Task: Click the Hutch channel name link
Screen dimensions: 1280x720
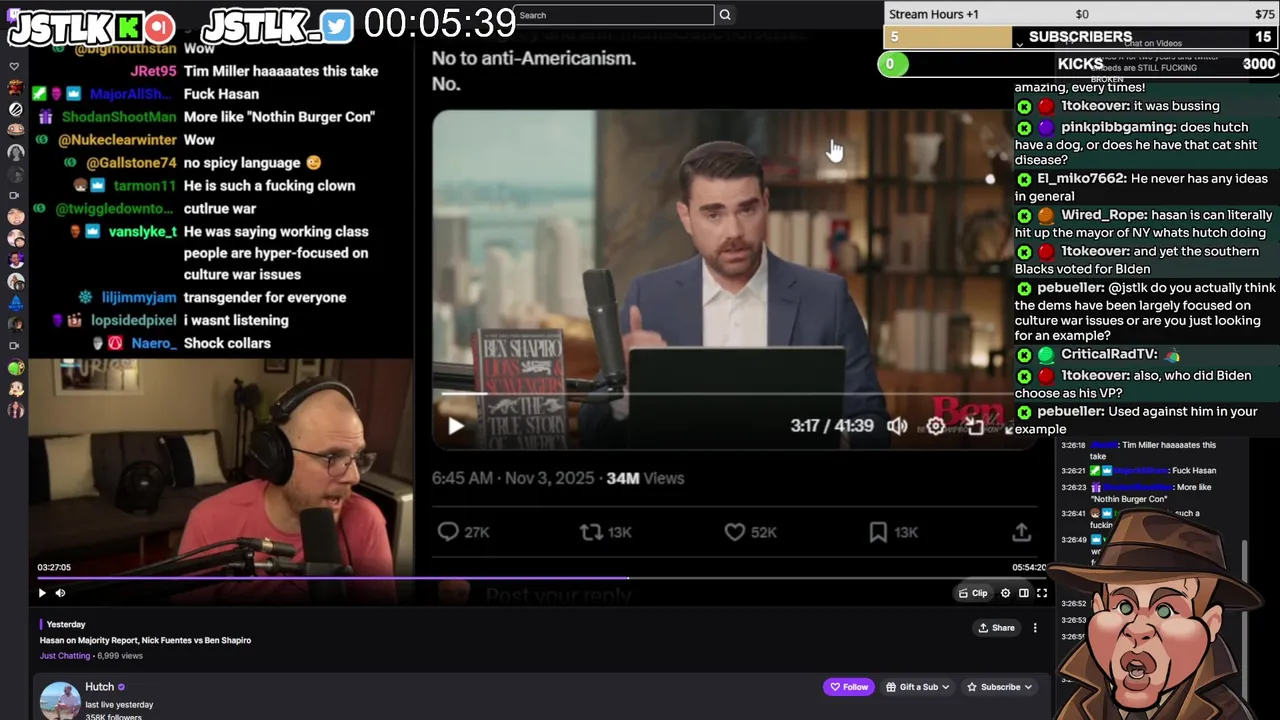Action: tap(100, 687)
